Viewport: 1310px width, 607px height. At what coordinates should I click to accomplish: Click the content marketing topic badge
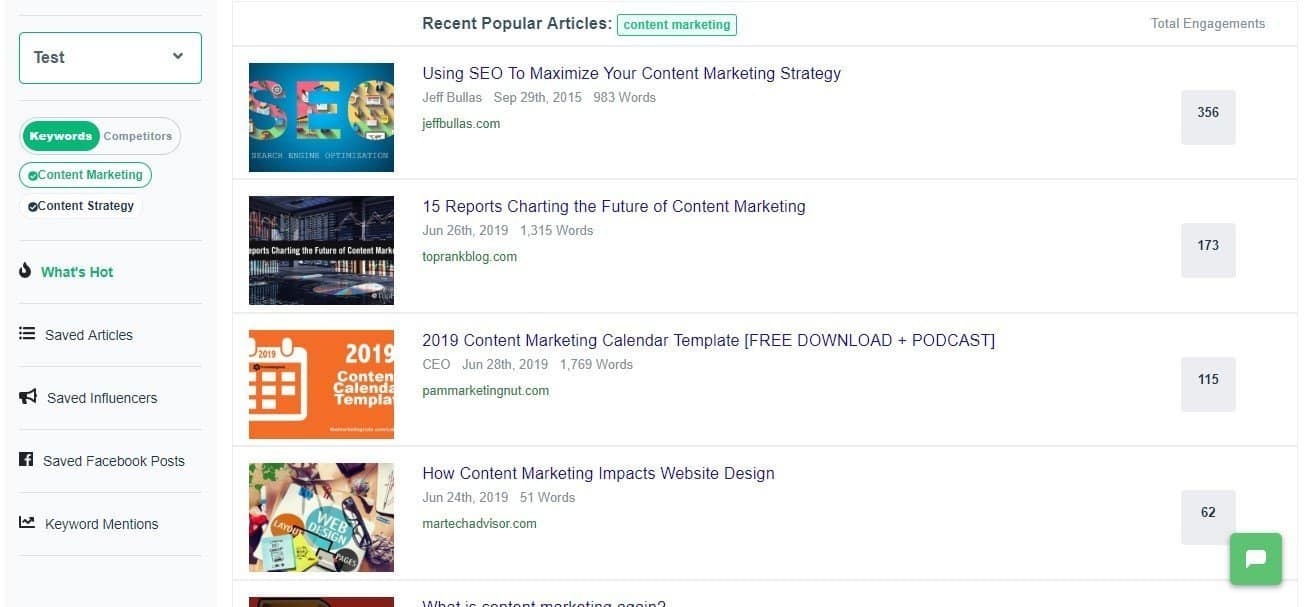point(677,24)
